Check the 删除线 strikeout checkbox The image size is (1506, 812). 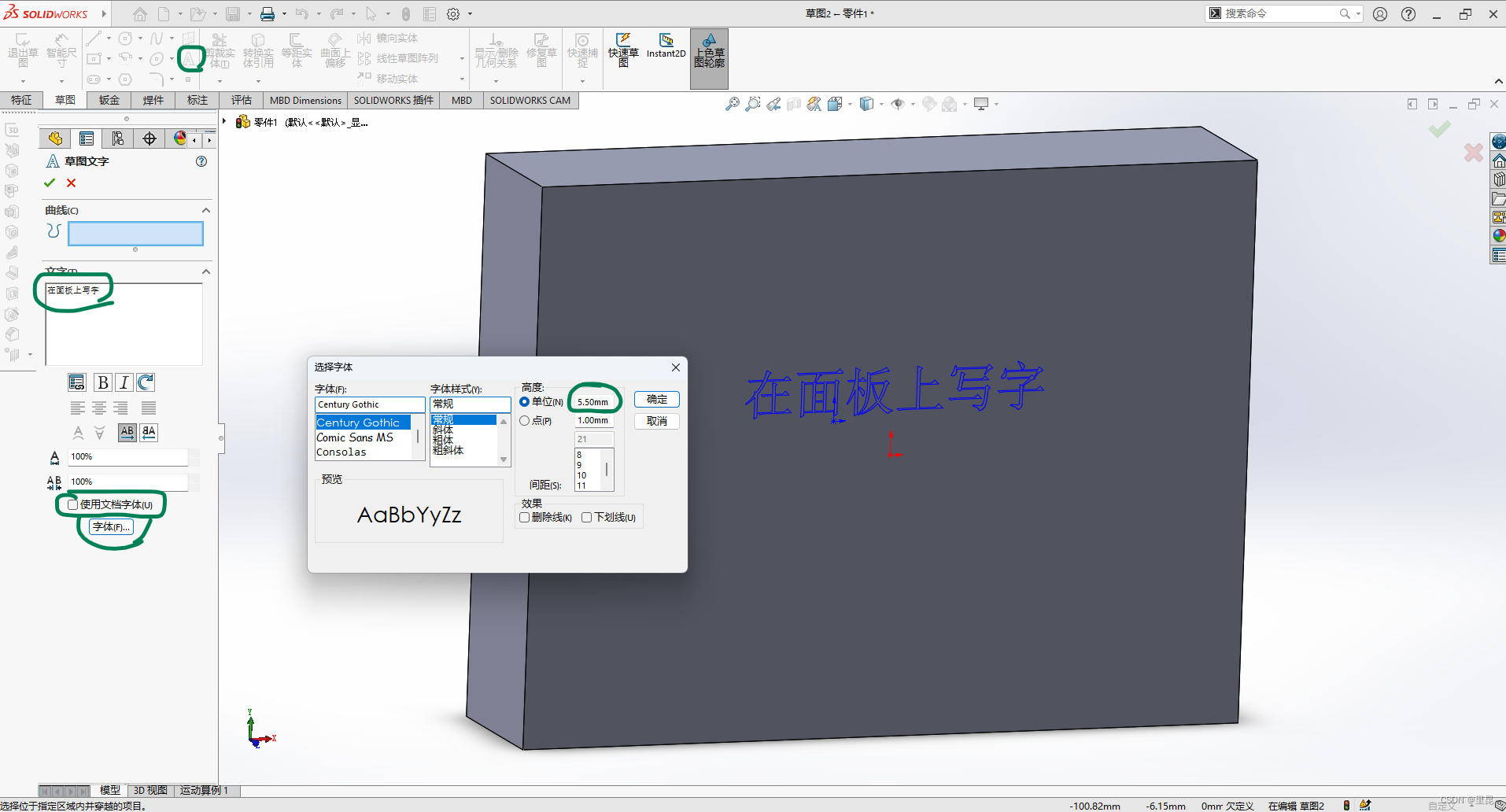(525, 518)
